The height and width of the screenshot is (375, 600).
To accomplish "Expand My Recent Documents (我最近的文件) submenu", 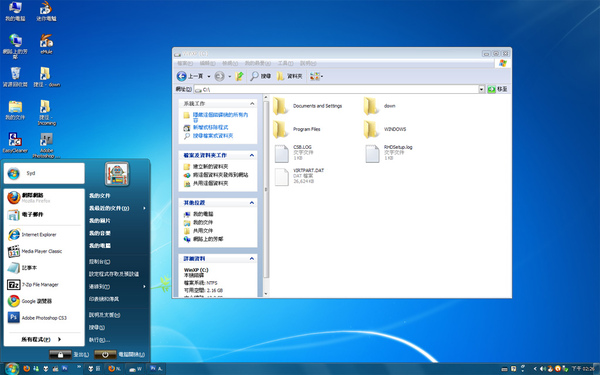I will click(117, 208).
